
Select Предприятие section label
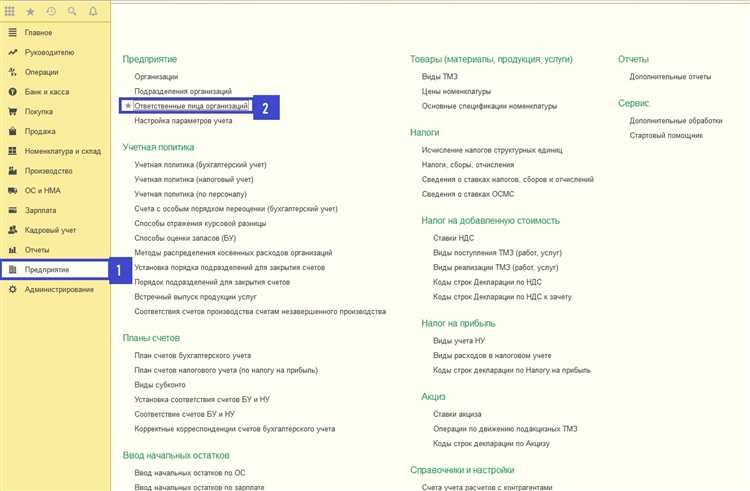[x=47, y=270]
